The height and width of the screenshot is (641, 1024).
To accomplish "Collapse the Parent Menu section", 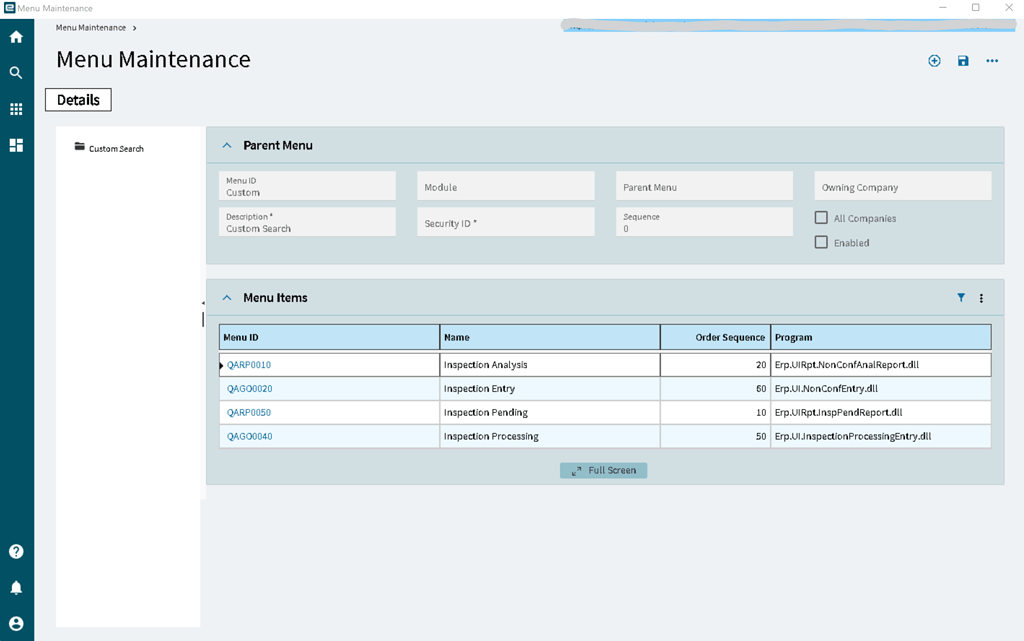I will click(226, 144).
